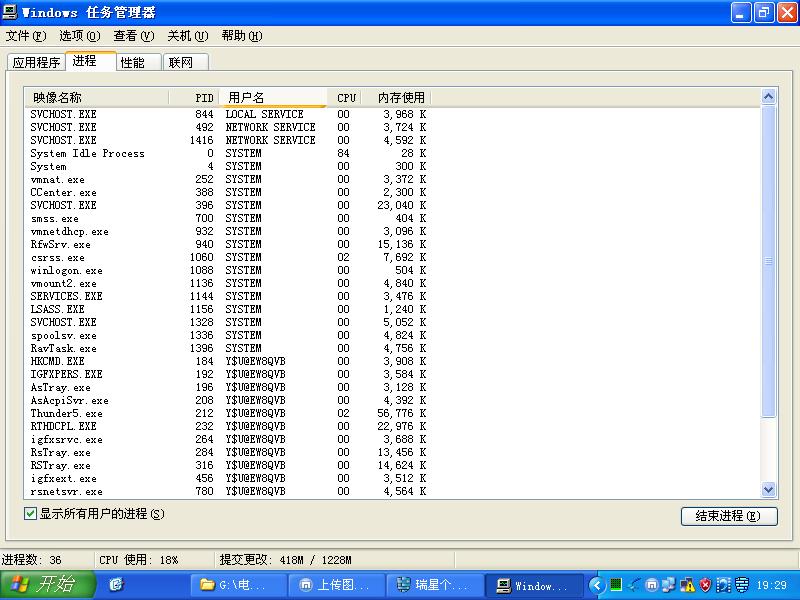Select the smss.exe process
Image resolution: width=800 pixels, height=600 pixels.
pyautogui.click(x=229, y=218)
